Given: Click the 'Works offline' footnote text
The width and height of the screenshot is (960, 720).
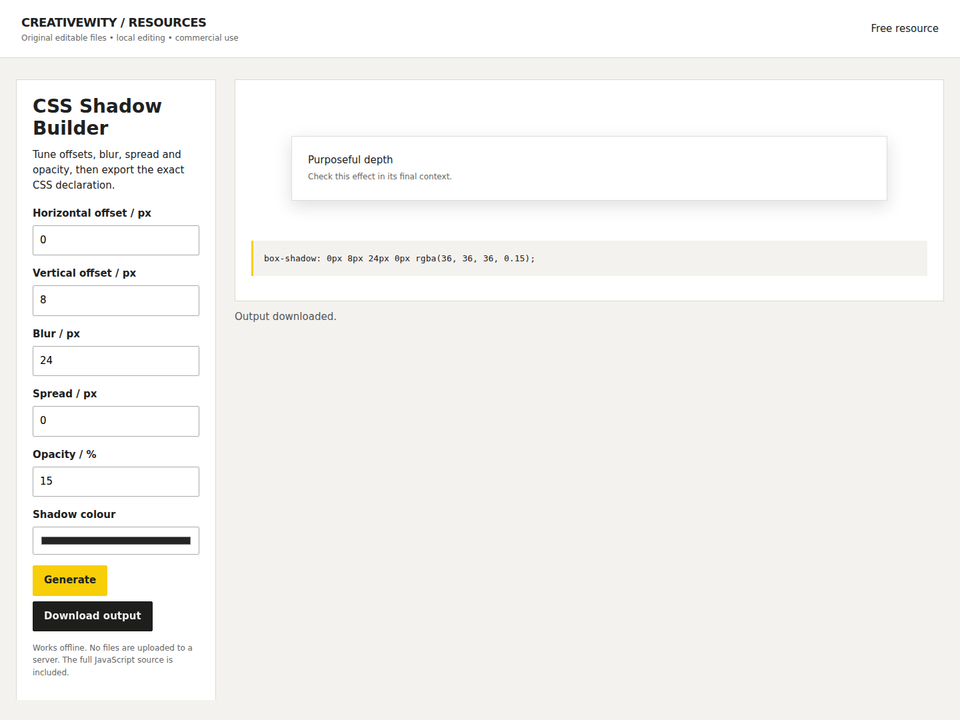Looking at the screenshot, I should point(113,660).
